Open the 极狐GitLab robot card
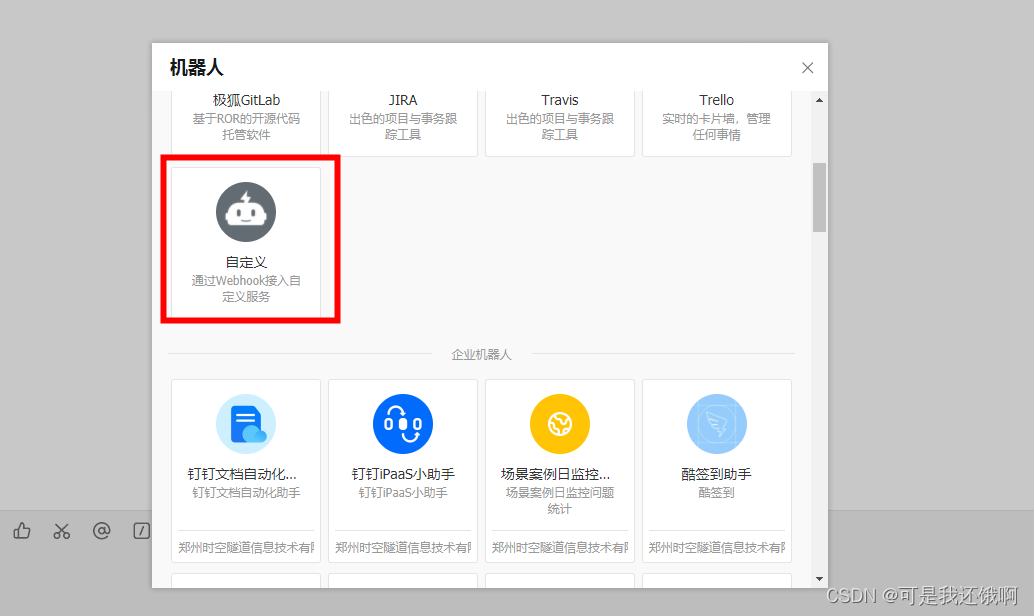 [246, 123]
